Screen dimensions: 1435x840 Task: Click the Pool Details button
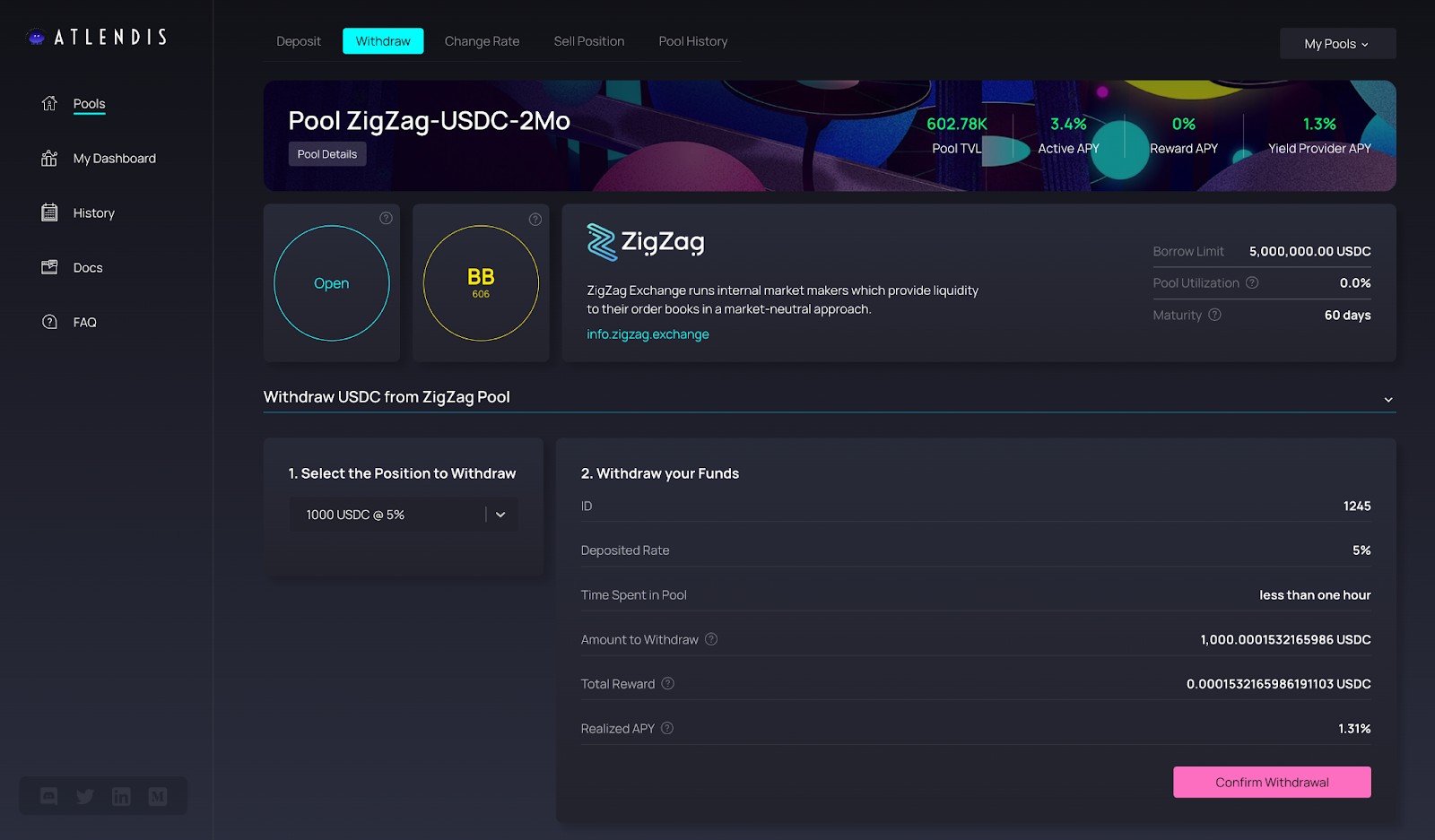pyautogui.click(x=327, y=154)
